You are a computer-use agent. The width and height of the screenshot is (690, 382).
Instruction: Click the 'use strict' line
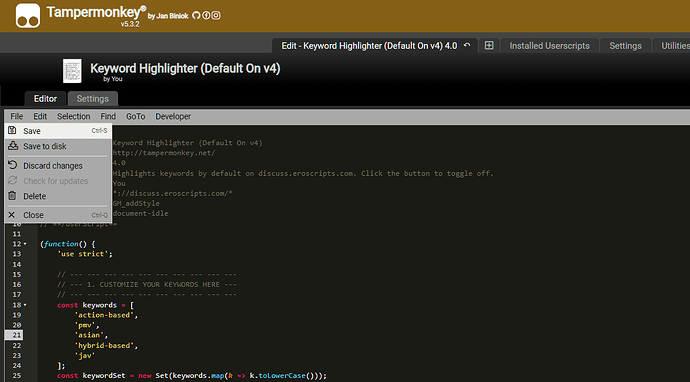[x=85, y=254]
